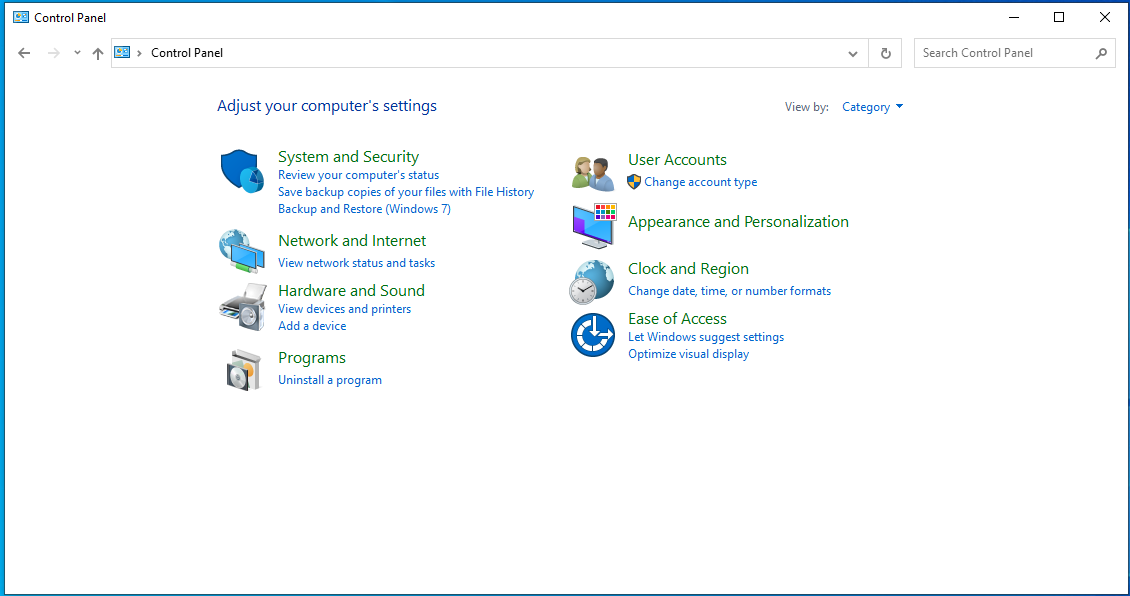
Task: Click Add a device link
Action: (312, 326)
